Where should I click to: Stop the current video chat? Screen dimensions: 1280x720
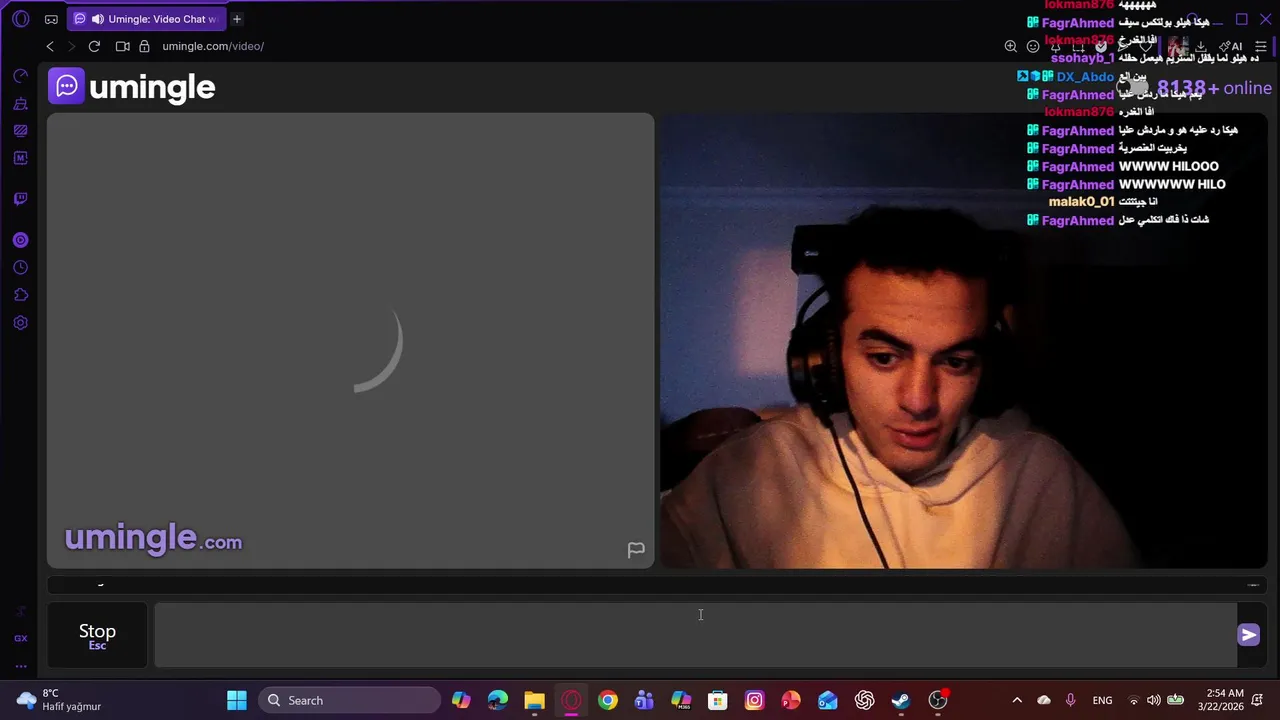[97, 635]
